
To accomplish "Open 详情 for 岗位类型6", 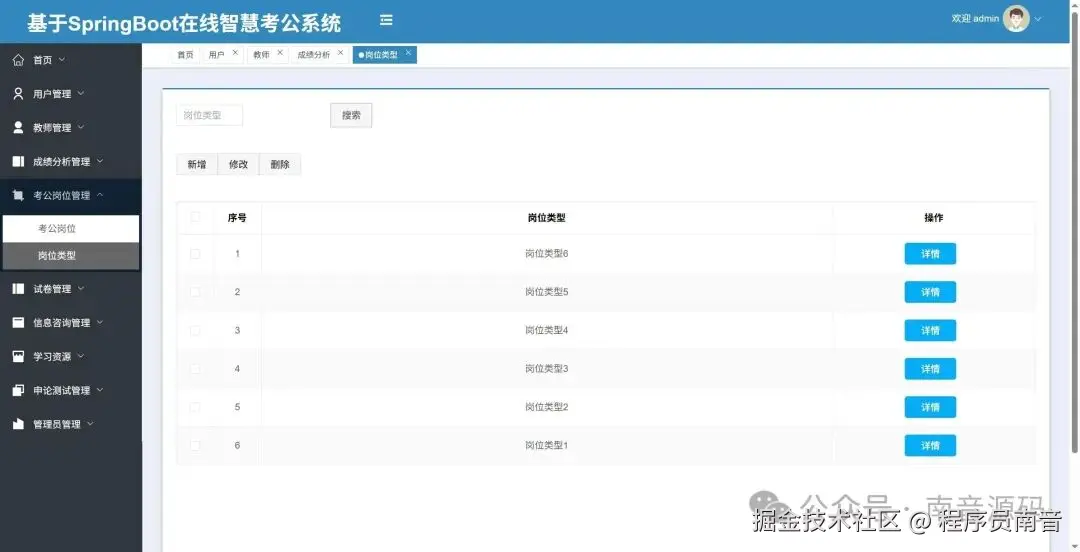I will click(930, 254).
